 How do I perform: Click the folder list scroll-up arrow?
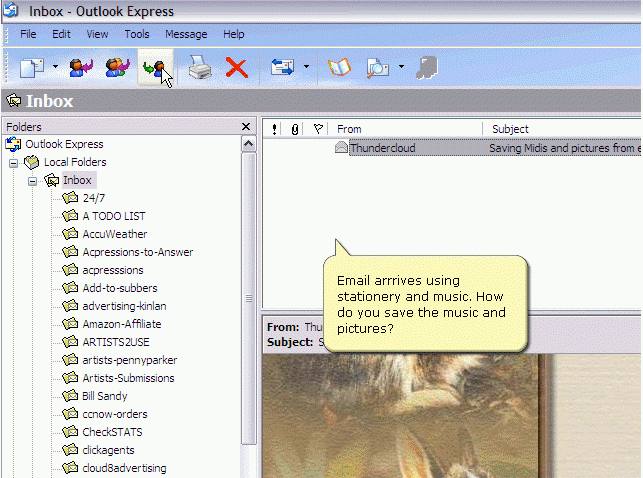pos(249,144)
